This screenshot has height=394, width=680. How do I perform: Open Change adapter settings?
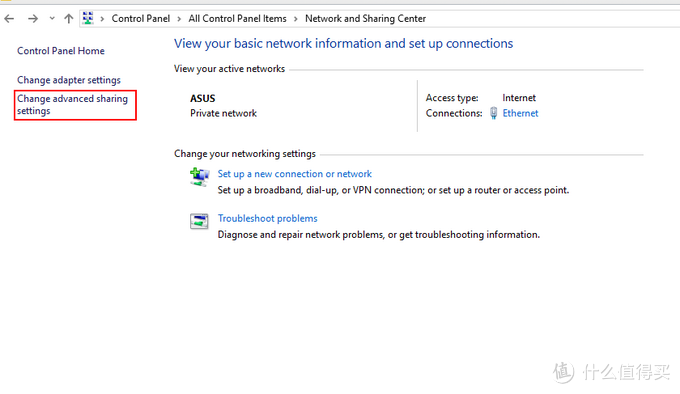pos(69,80)
